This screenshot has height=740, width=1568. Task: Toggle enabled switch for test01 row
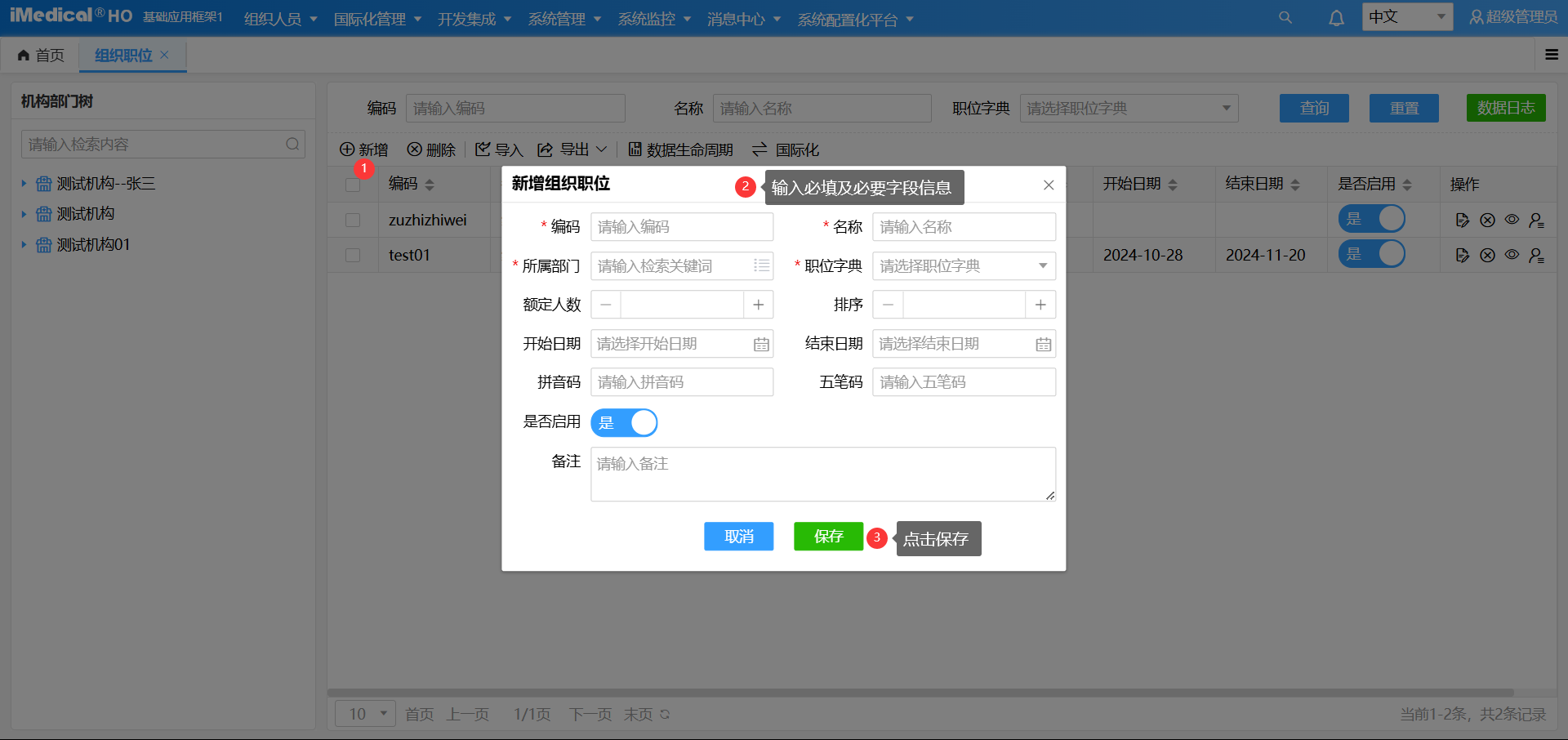tap(1371, 255)
